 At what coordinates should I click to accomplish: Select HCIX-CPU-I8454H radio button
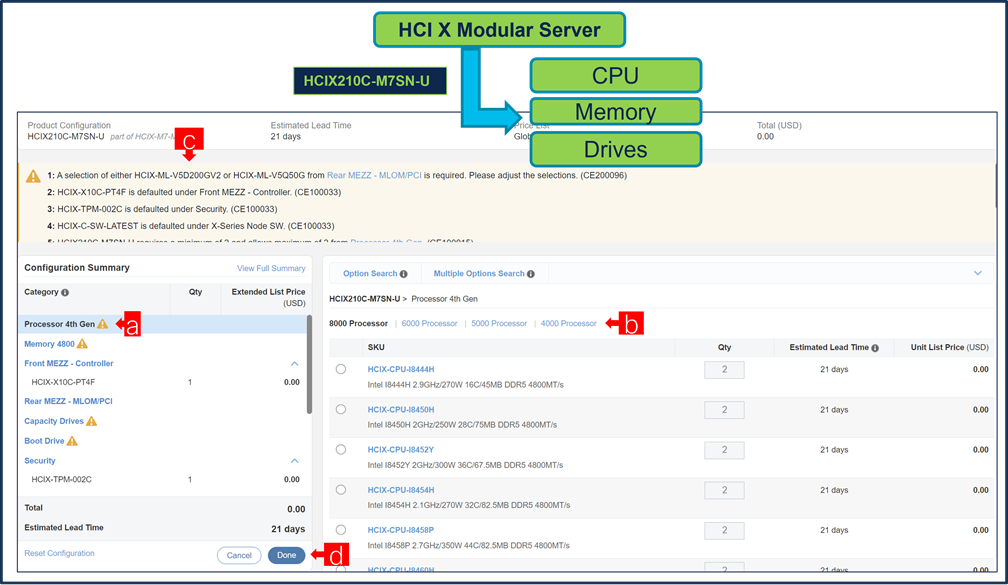[x=341, y=490]
